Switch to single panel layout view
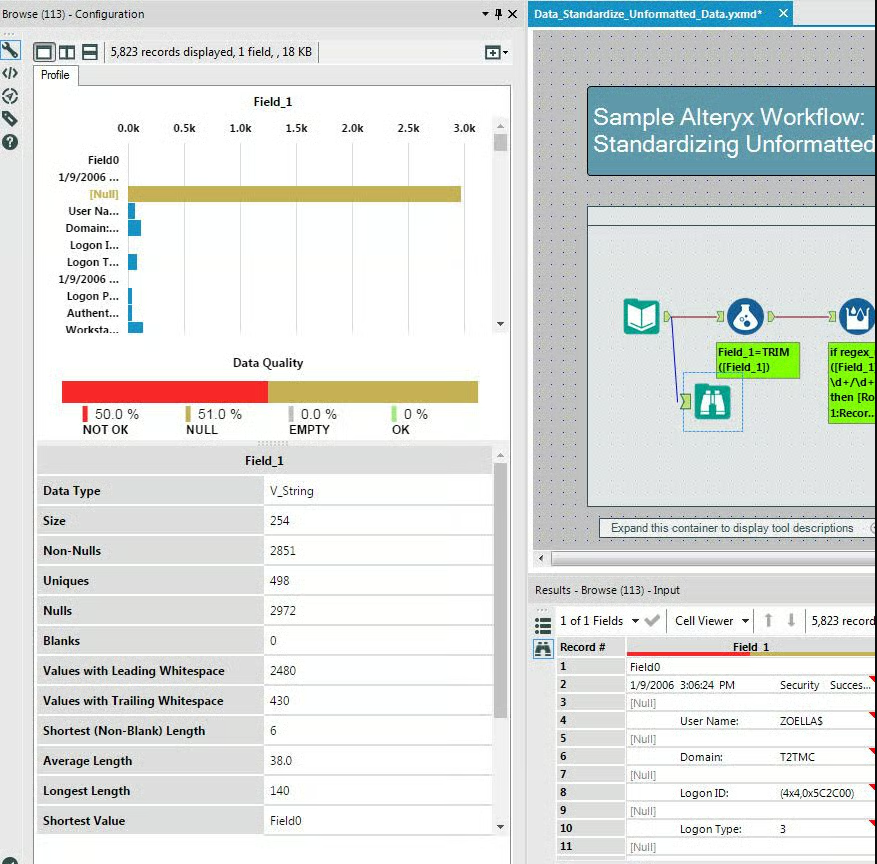The height and width of the screenshot is (864, 877). (x=44, y=53)
